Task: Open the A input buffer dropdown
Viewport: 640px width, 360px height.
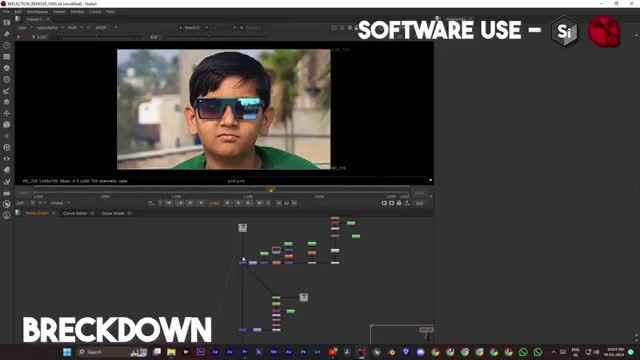Action: 193,28
